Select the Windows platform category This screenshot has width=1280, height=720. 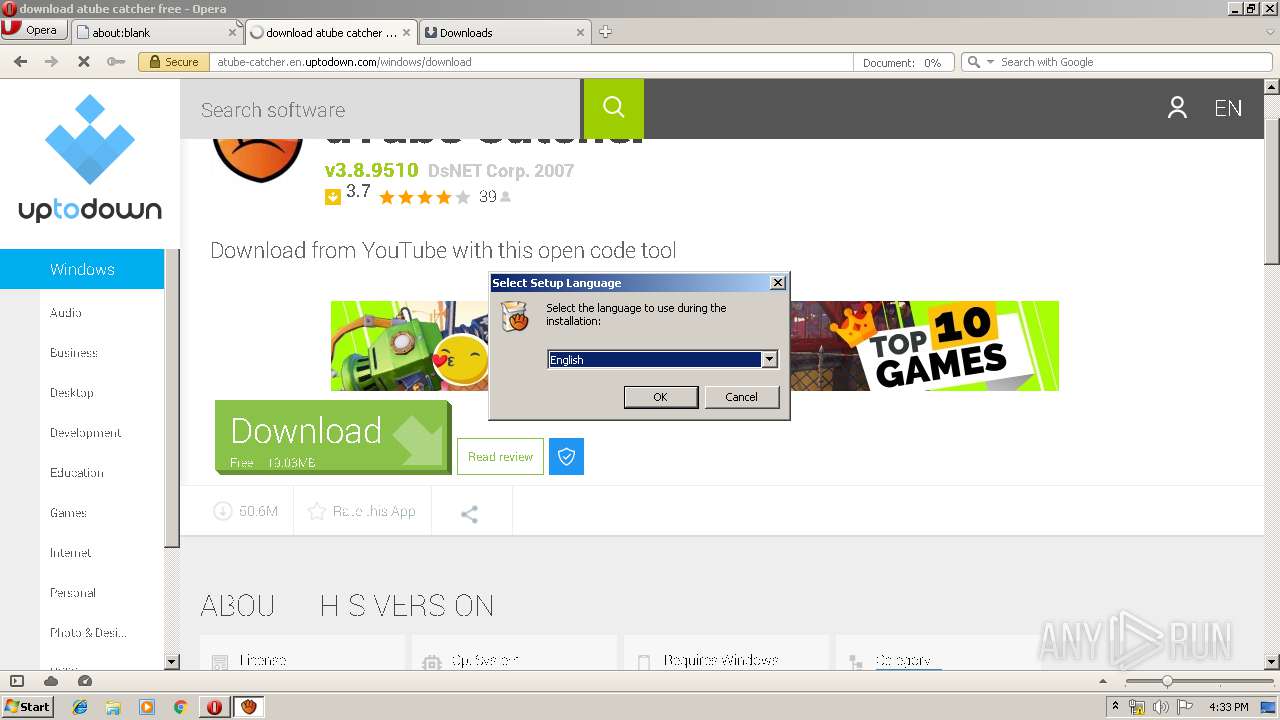click(x=82, y=269)
